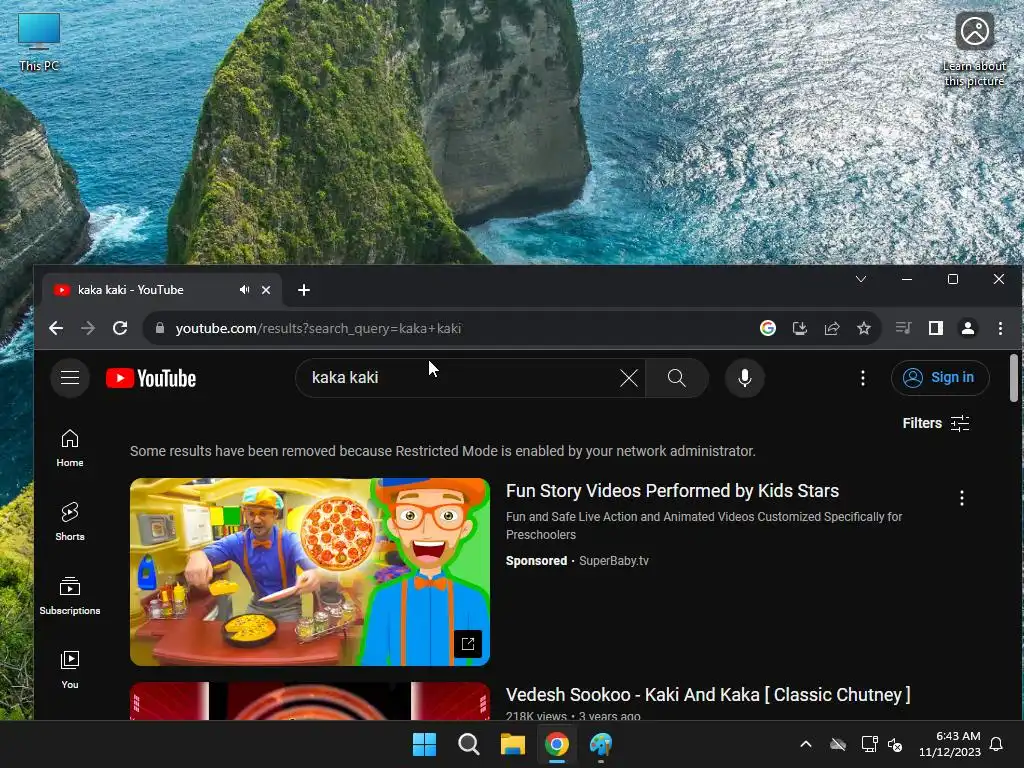The width and height of the screenshot is (1024, 768).
Task: Click the Chrome icon in the taskbar
Action: [x=556, y=744]
